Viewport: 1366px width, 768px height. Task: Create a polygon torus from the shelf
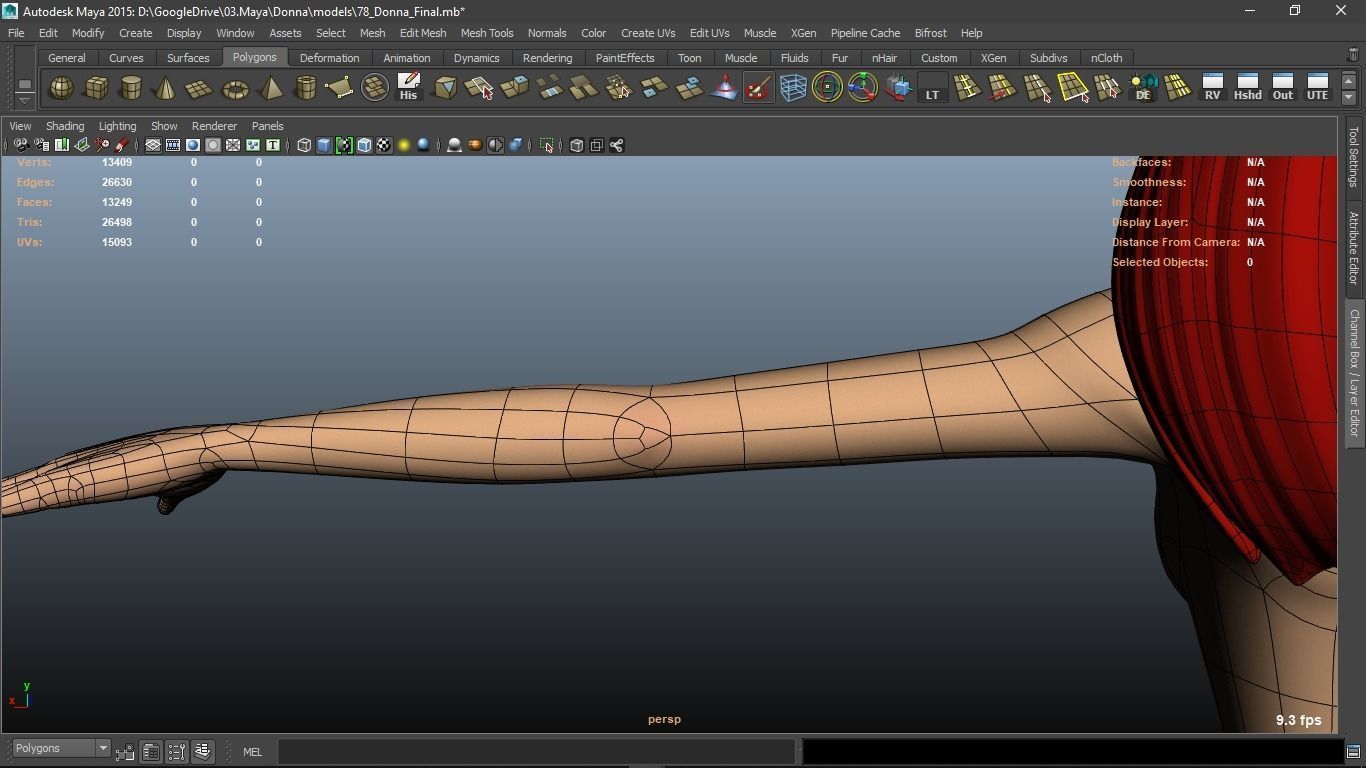coord(235,88)
